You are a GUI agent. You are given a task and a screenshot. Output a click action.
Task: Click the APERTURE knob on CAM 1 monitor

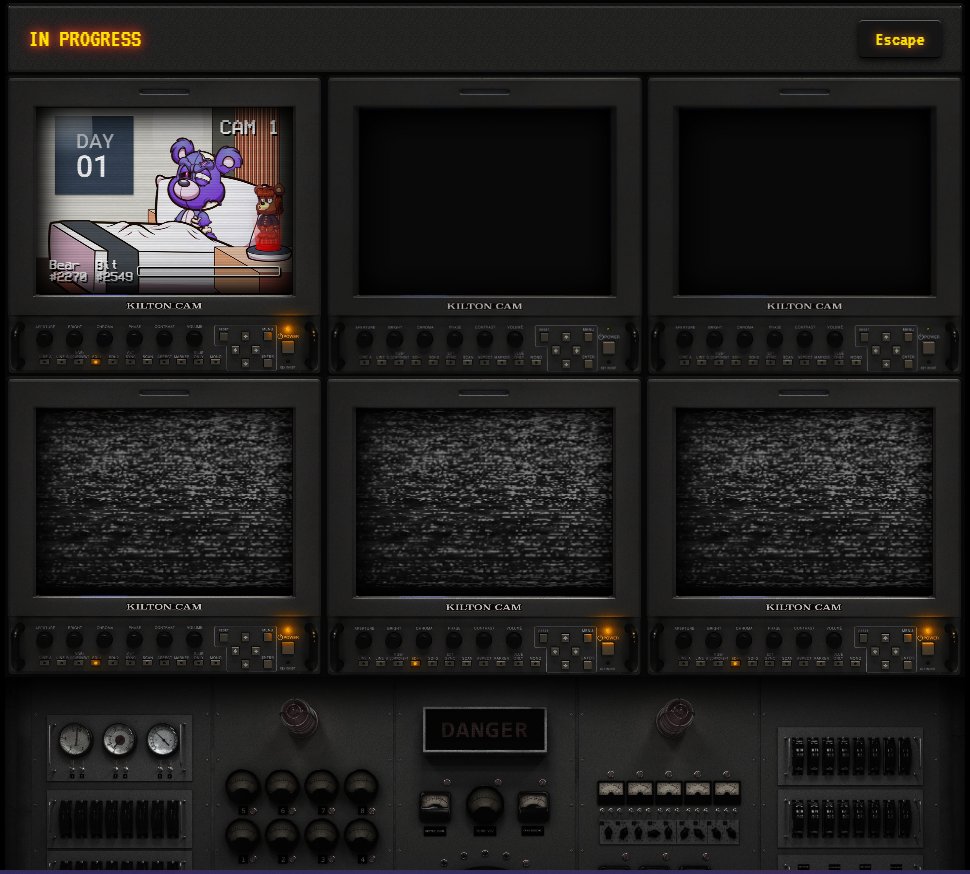coord(45,338)
